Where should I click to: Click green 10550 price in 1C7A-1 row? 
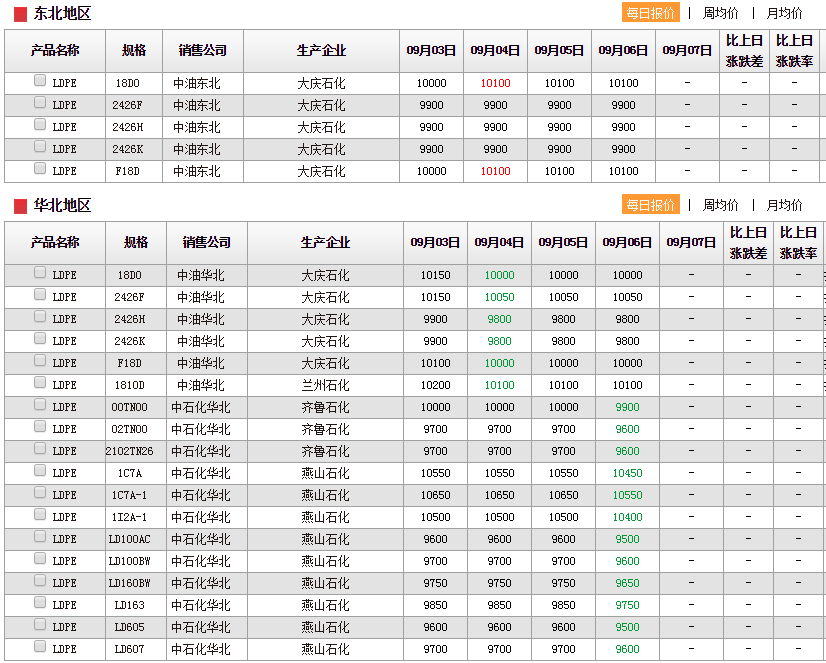(x=627, y=495)
